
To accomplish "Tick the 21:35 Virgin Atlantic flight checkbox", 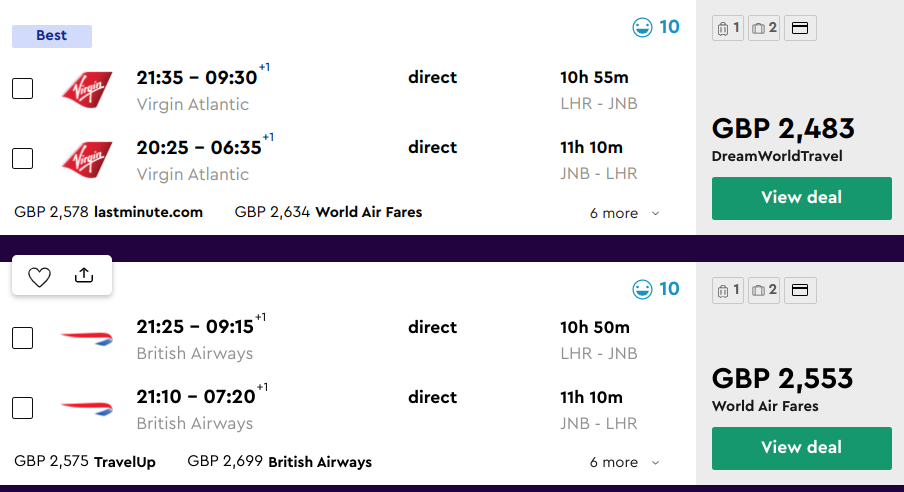I will [22, 88].
